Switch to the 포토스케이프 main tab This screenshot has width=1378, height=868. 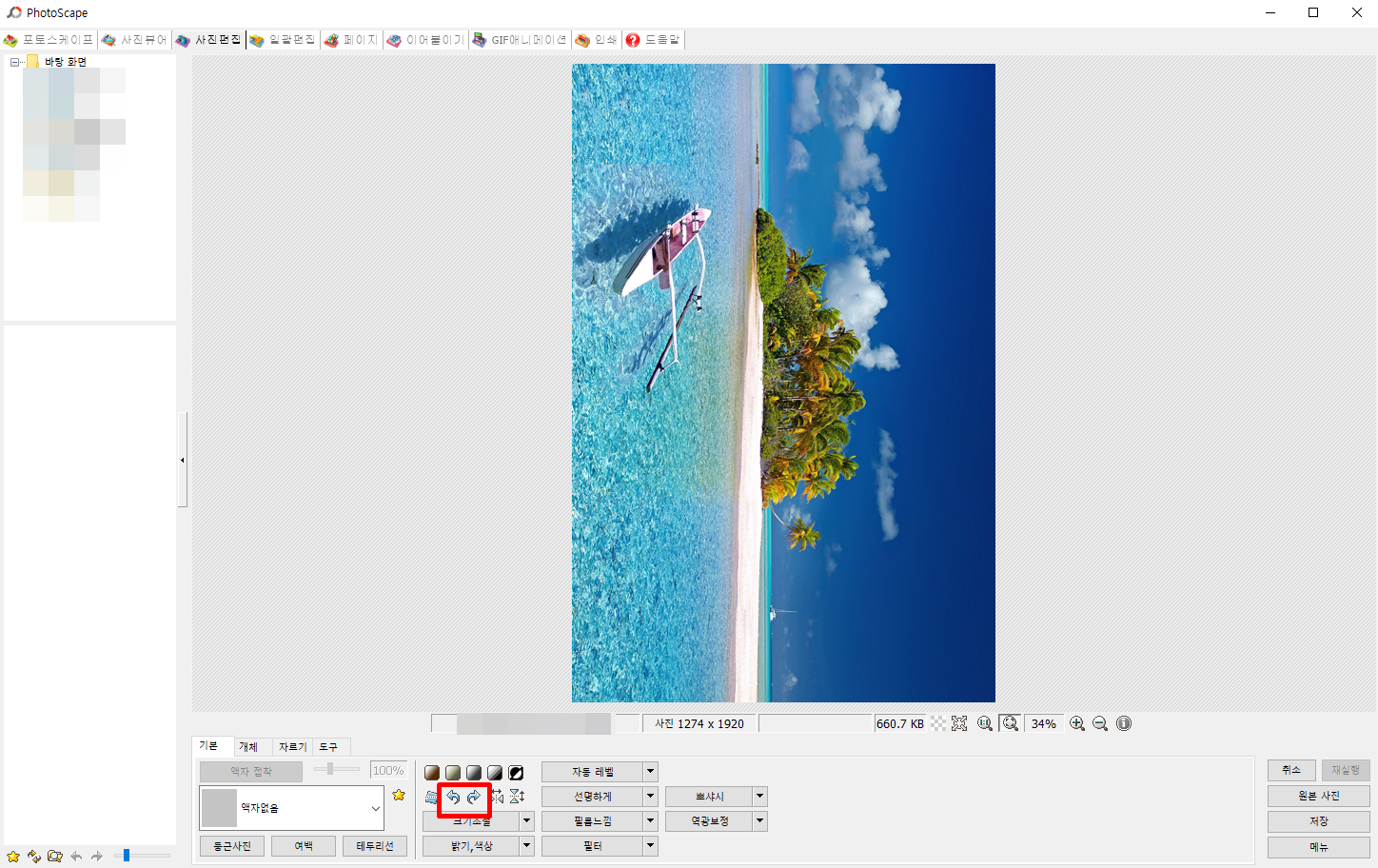pos(49,40)
